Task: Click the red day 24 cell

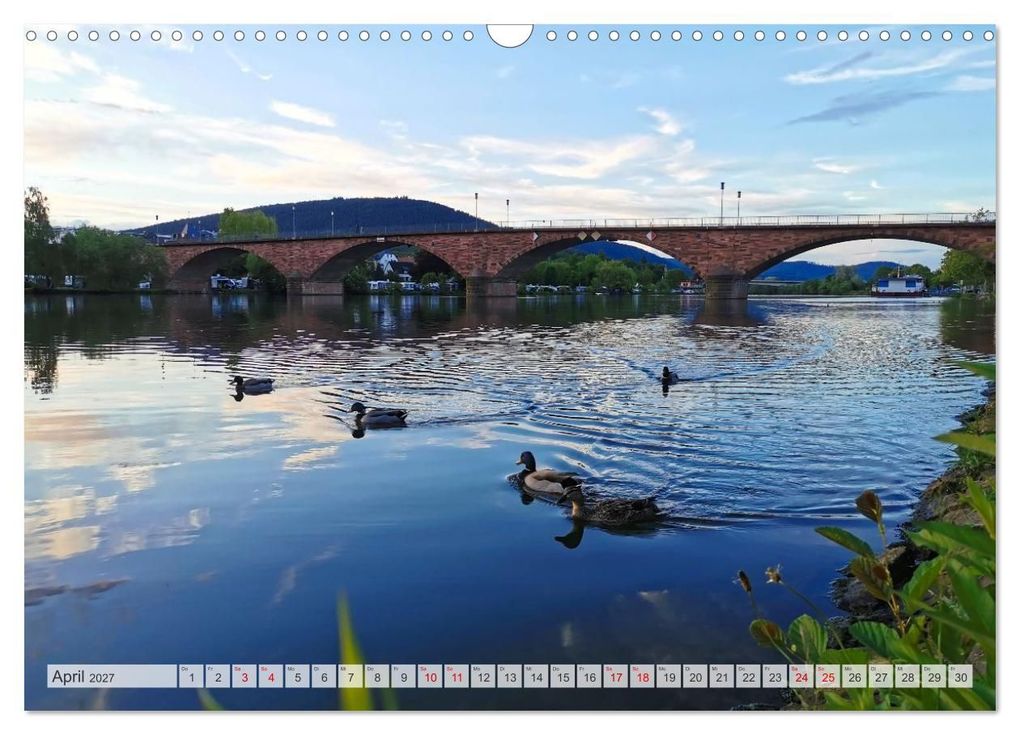Action: pos(801,676)
